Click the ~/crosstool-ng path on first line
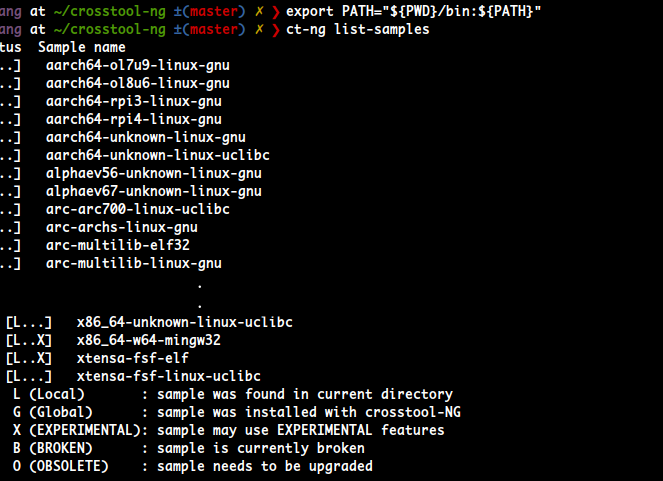663x481 pixels. coord(110,12)
